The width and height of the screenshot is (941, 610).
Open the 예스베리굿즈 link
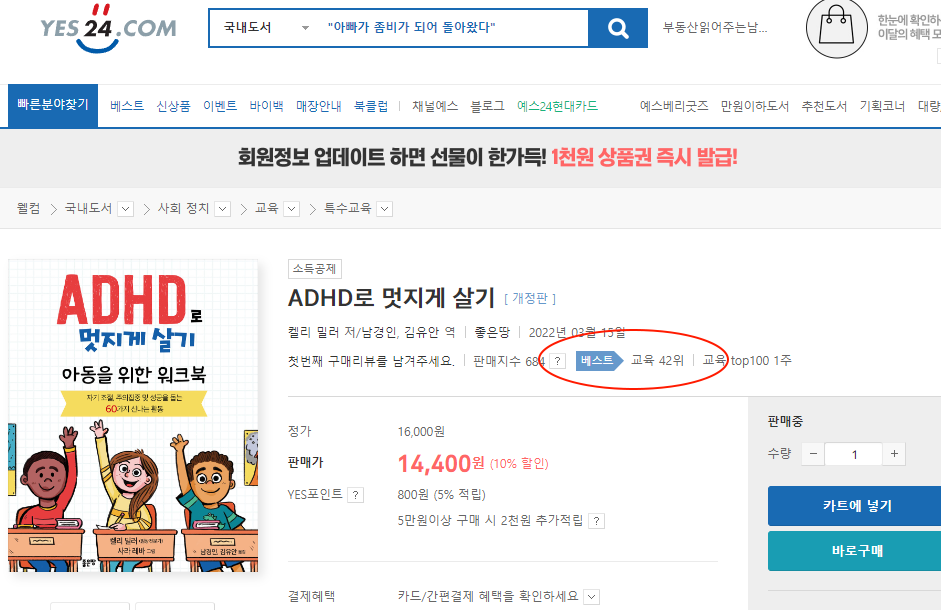(674, 106)
